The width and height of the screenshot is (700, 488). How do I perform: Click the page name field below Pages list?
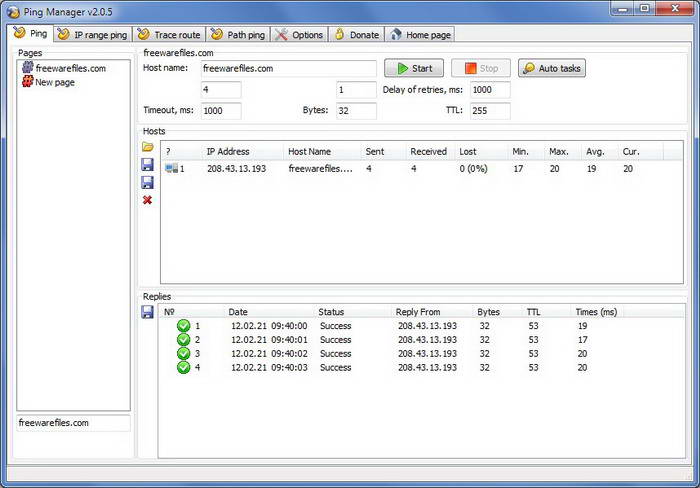point(73,423)
